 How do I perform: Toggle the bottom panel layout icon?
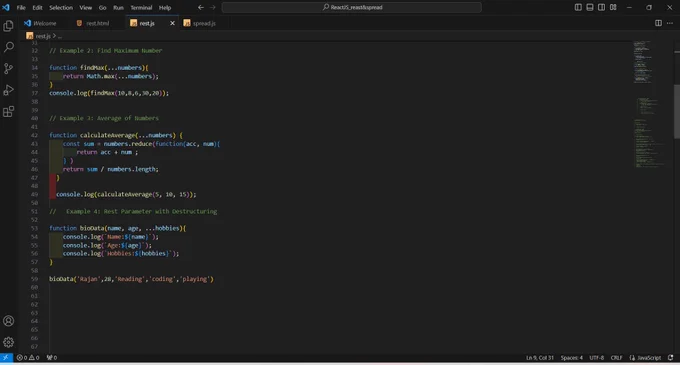pyautogui.click(x=590, y=7)
